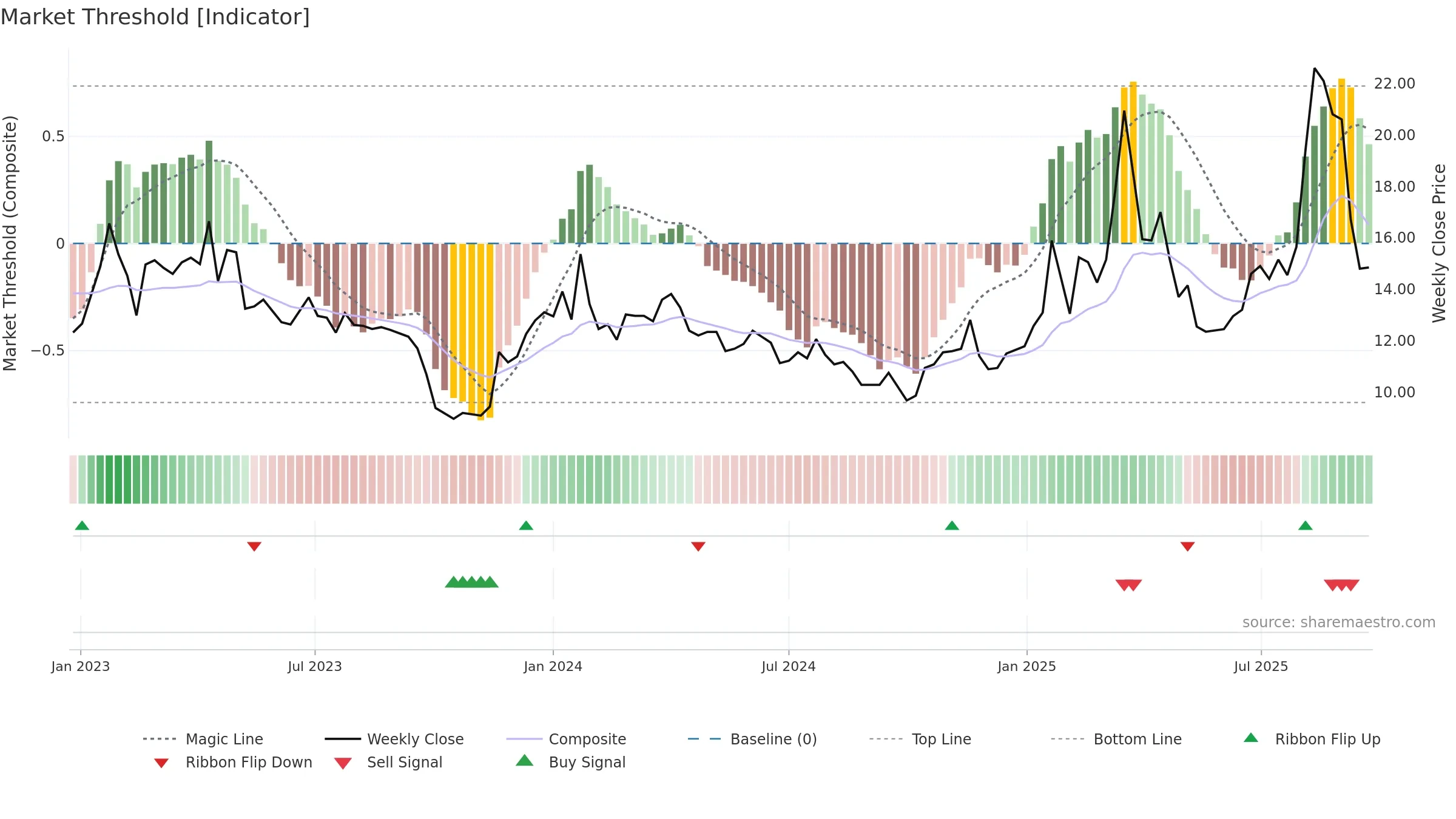Viewport: 1456px width, 819px height.
Task: Click the 20.00 price axis label
Action: 1395,135
